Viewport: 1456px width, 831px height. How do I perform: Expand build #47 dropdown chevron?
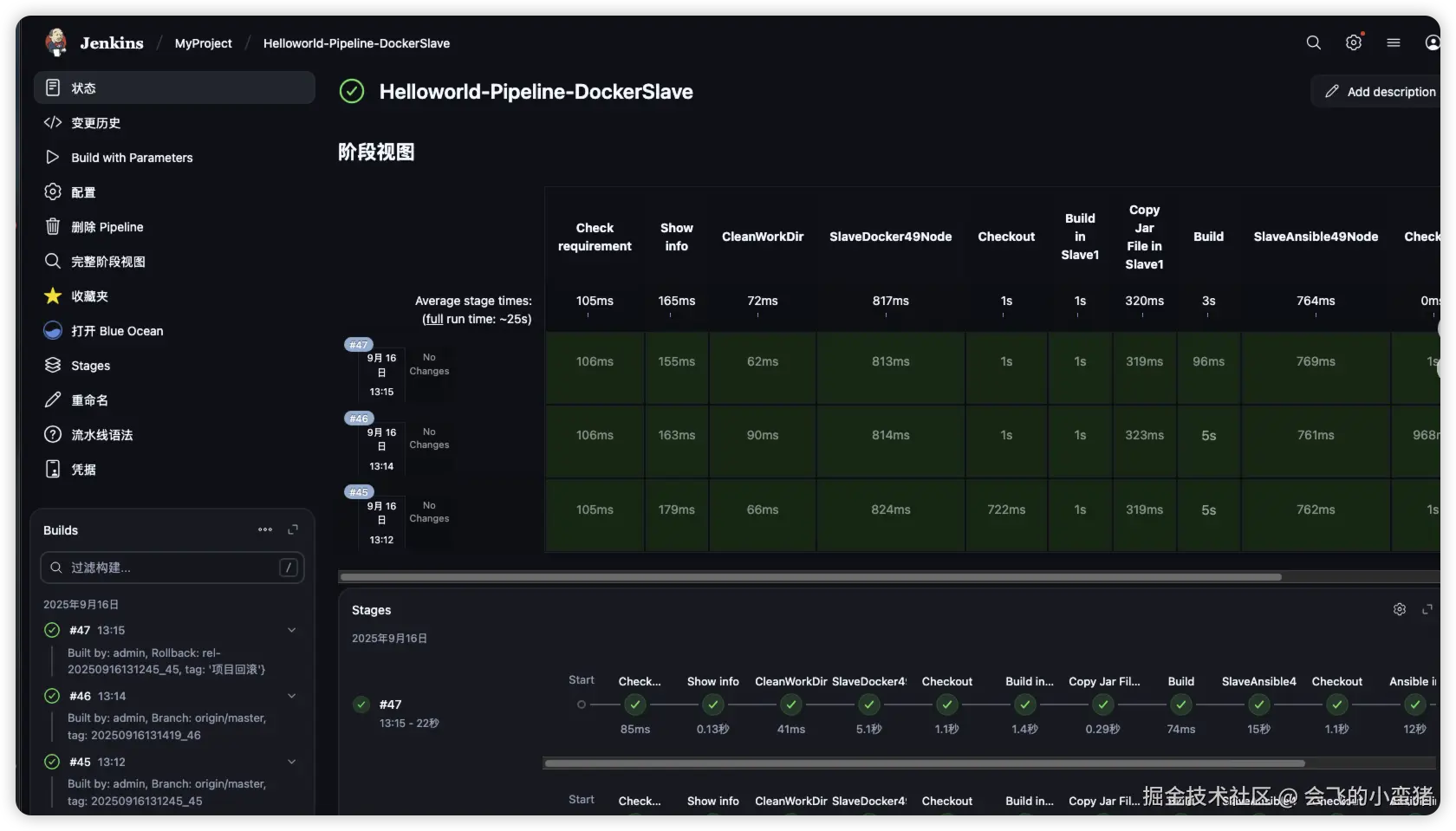(292, 630)
